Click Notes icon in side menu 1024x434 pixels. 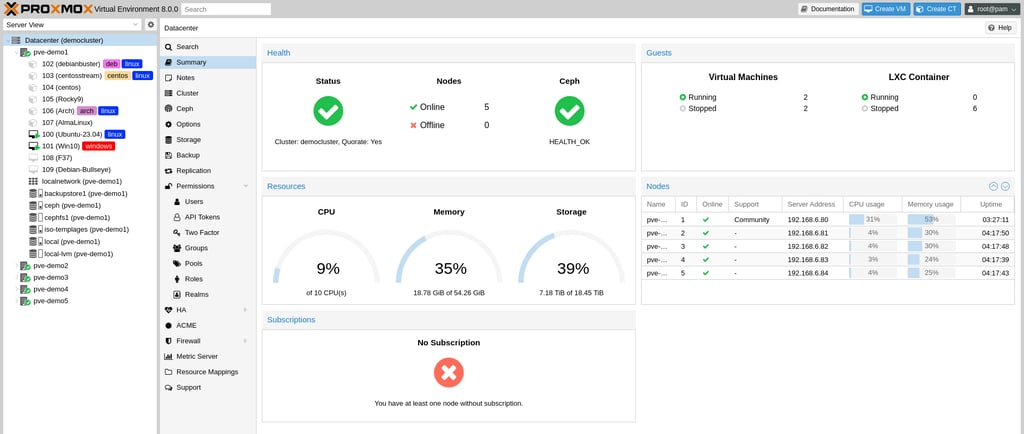click(x=169, y=78)
